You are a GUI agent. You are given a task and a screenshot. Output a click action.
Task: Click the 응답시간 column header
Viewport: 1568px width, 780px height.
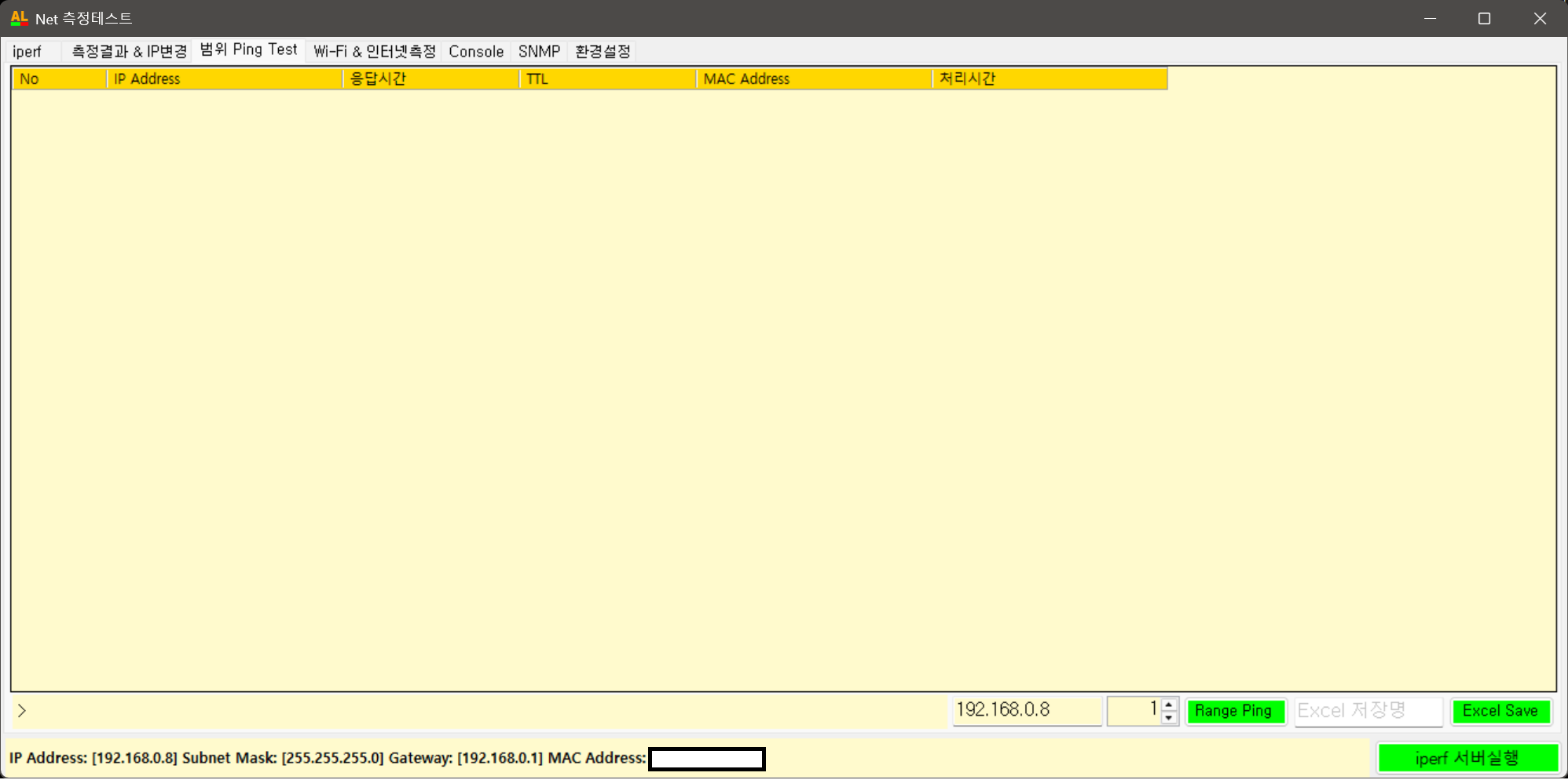(x=430, y=79)
